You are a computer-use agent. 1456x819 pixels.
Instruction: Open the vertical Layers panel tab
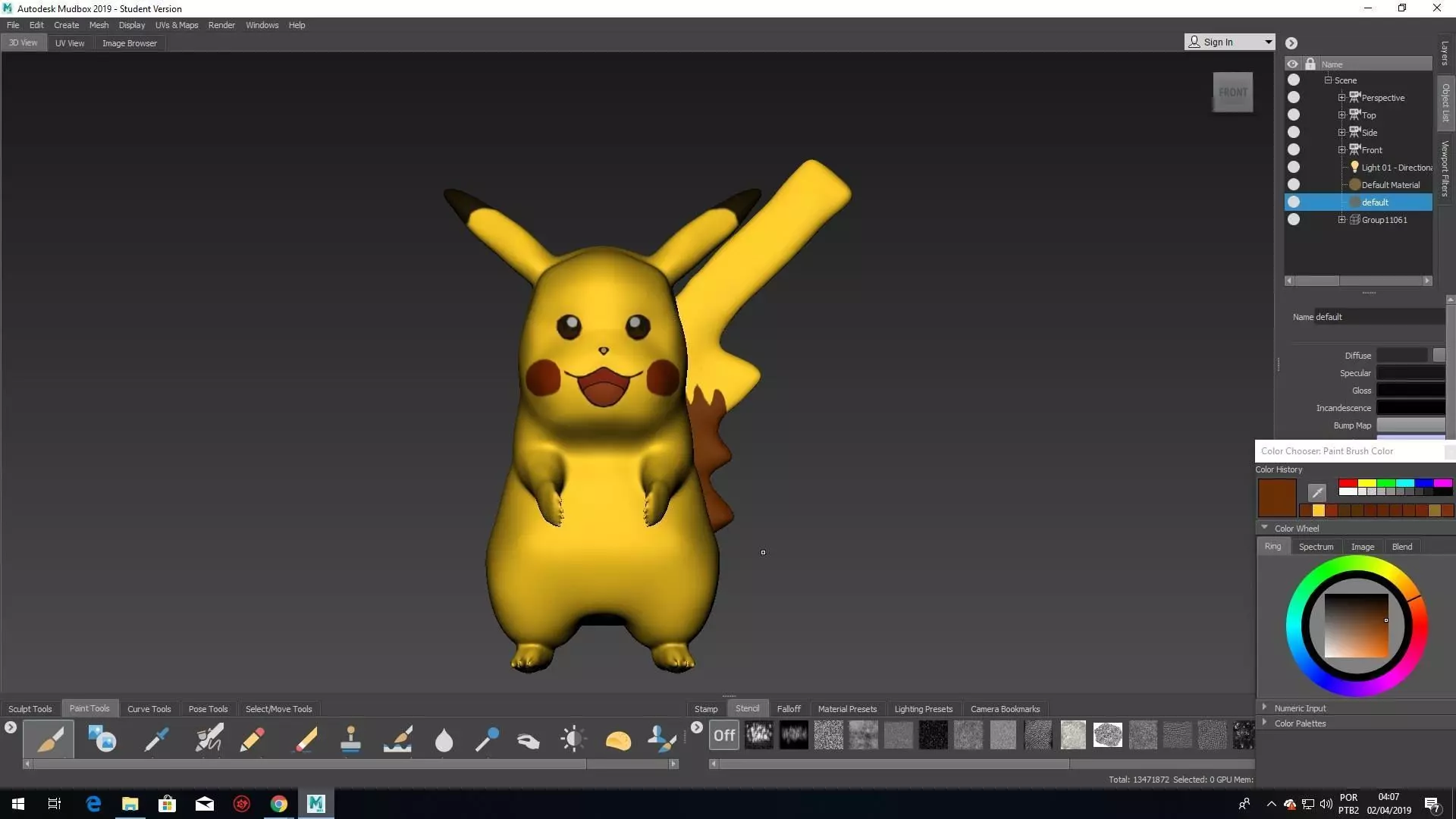click(x=1445, y=53)
